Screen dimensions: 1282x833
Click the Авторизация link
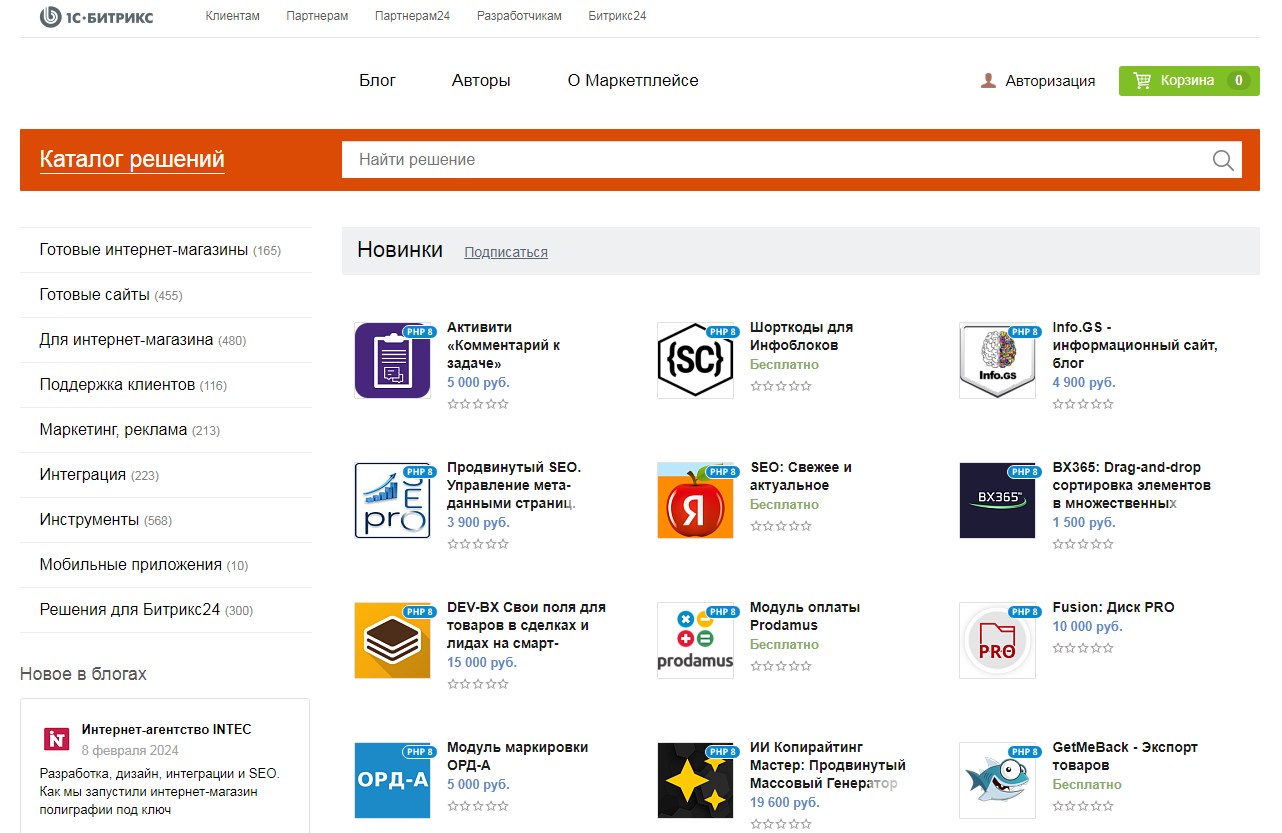(1050, 81)
